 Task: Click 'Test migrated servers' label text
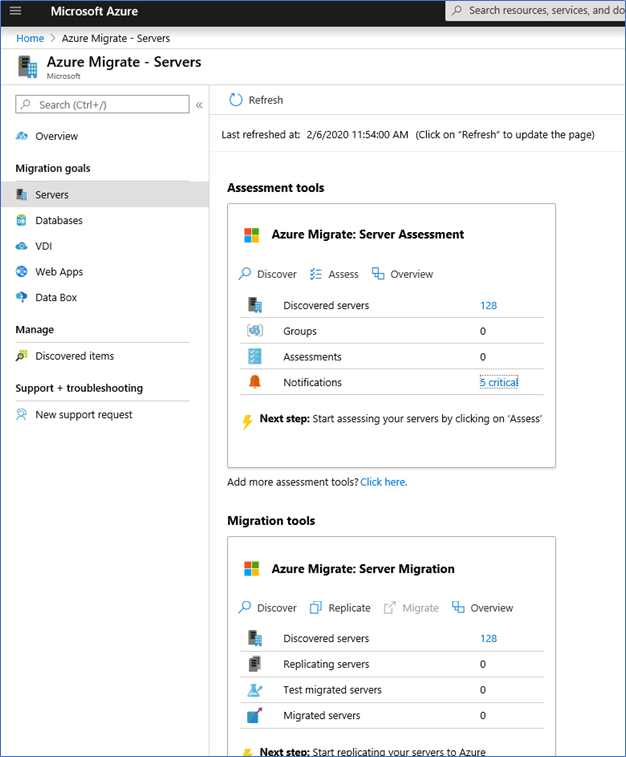(333, 690)
